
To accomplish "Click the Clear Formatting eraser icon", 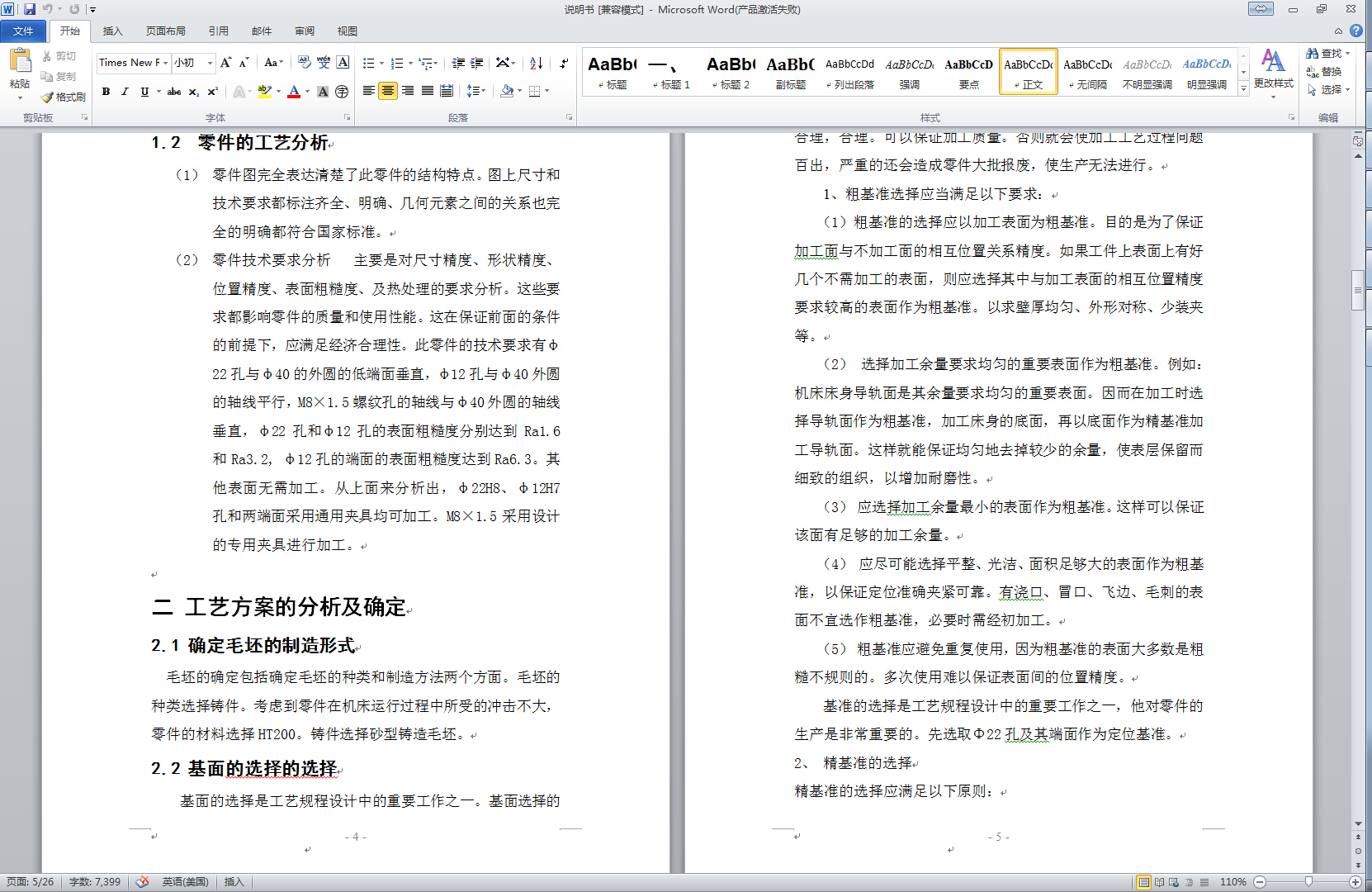I will [305, 63].
